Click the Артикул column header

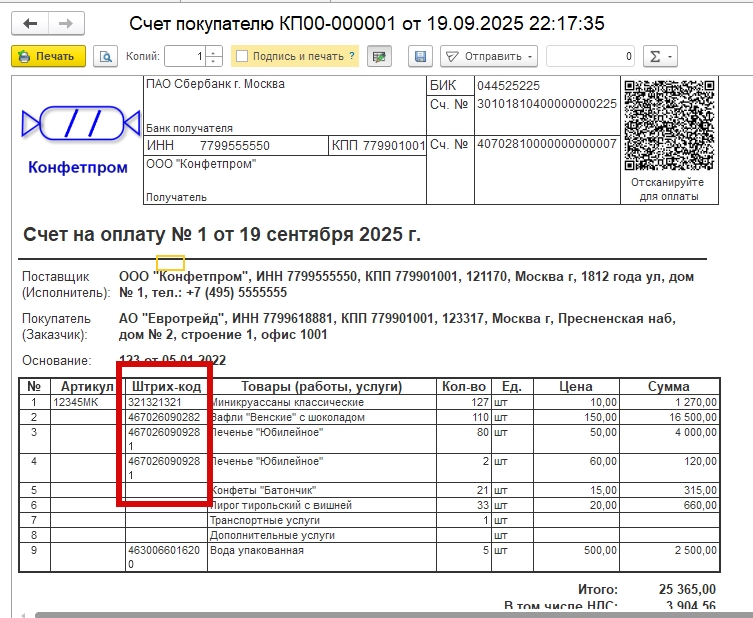[x=87, y=387]
